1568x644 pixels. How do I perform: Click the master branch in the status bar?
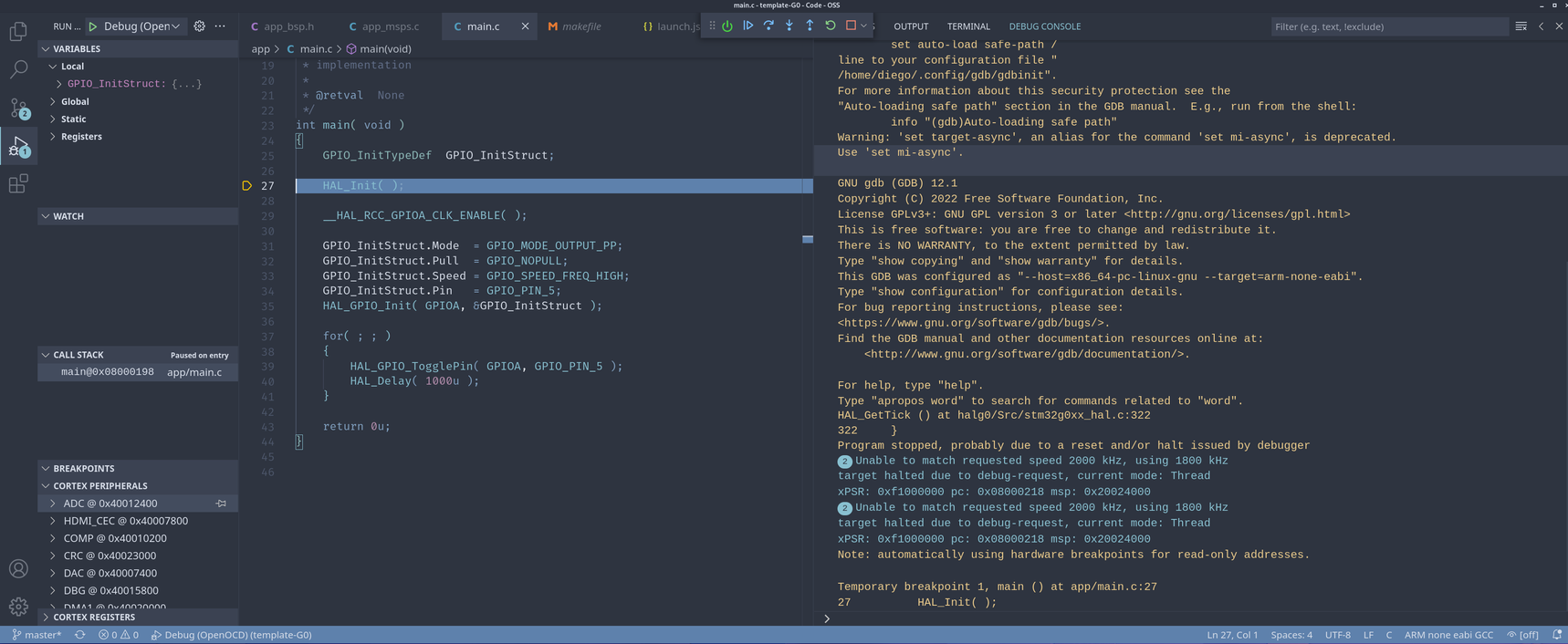pyautogui.click(x=37, y=635)
